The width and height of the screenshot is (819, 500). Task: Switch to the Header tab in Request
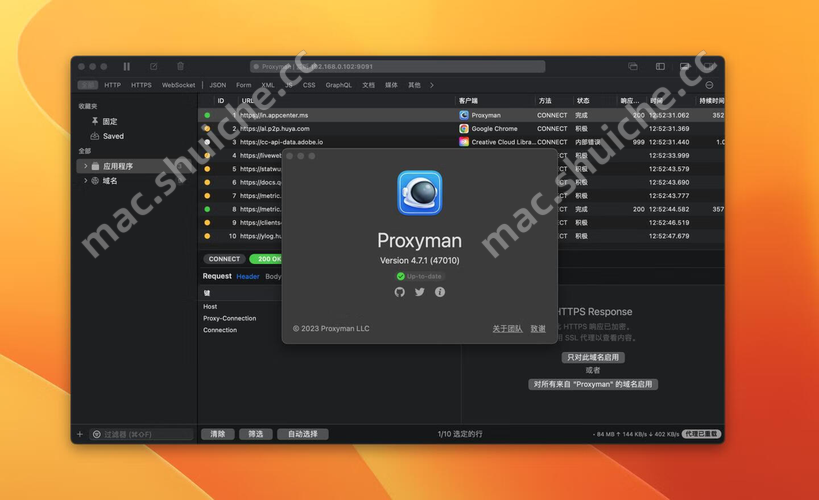tap(247, 276)
